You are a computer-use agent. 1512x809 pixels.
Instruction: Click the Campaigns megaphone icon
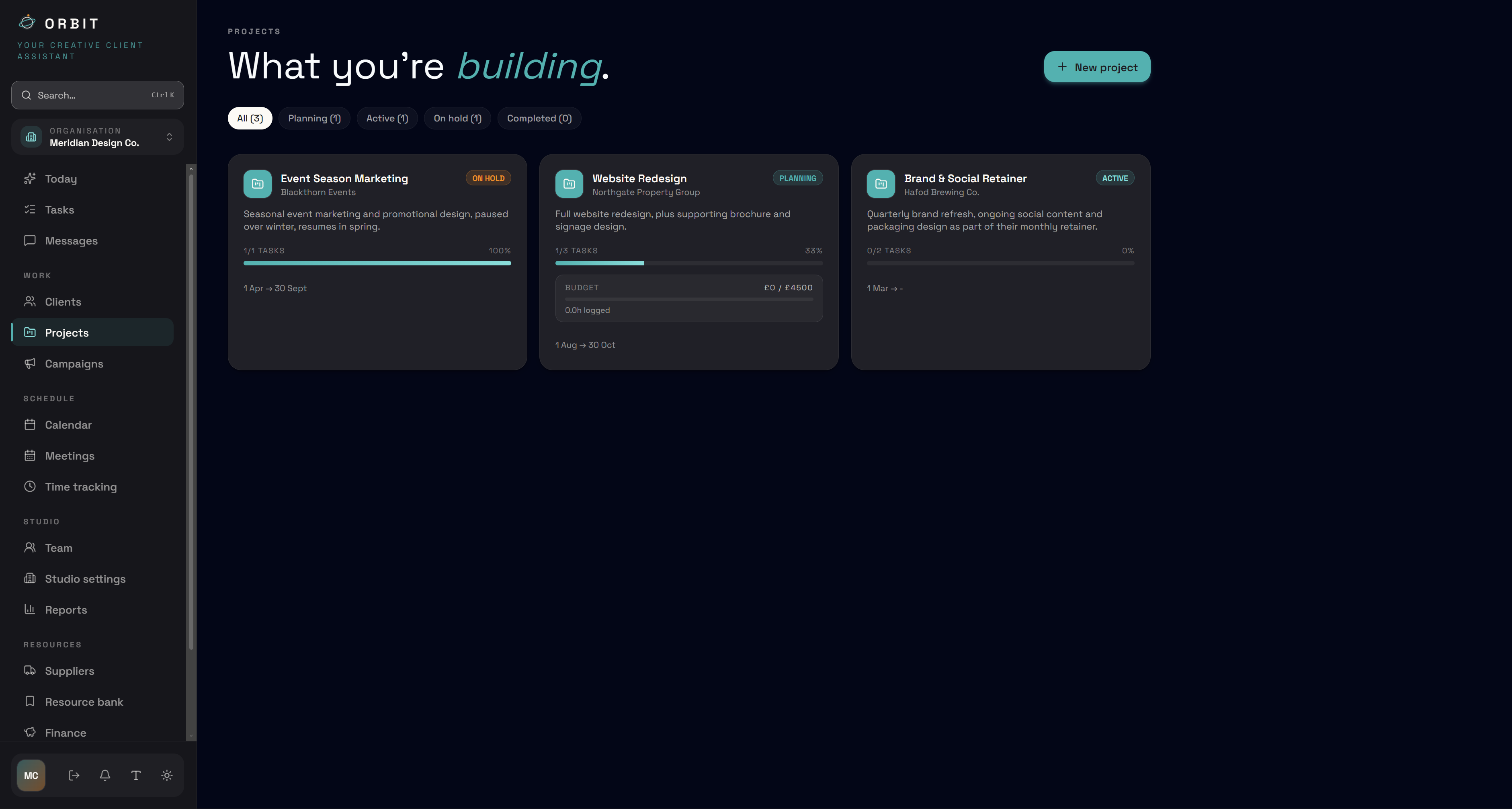30,363
